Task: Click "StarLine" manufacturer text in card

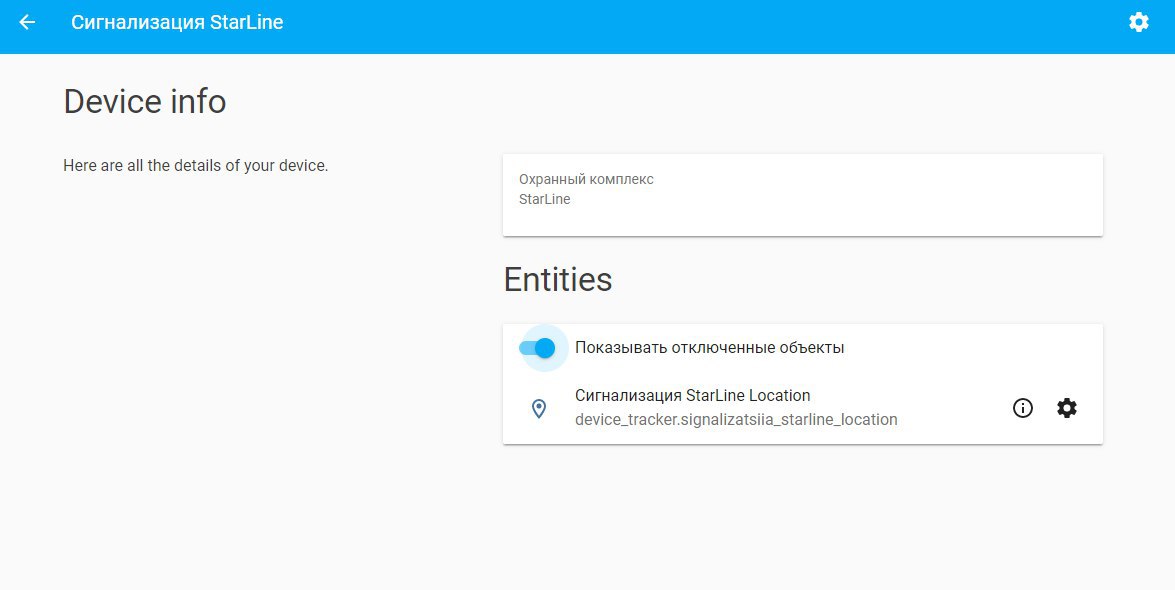Action: tap(544, 199)
